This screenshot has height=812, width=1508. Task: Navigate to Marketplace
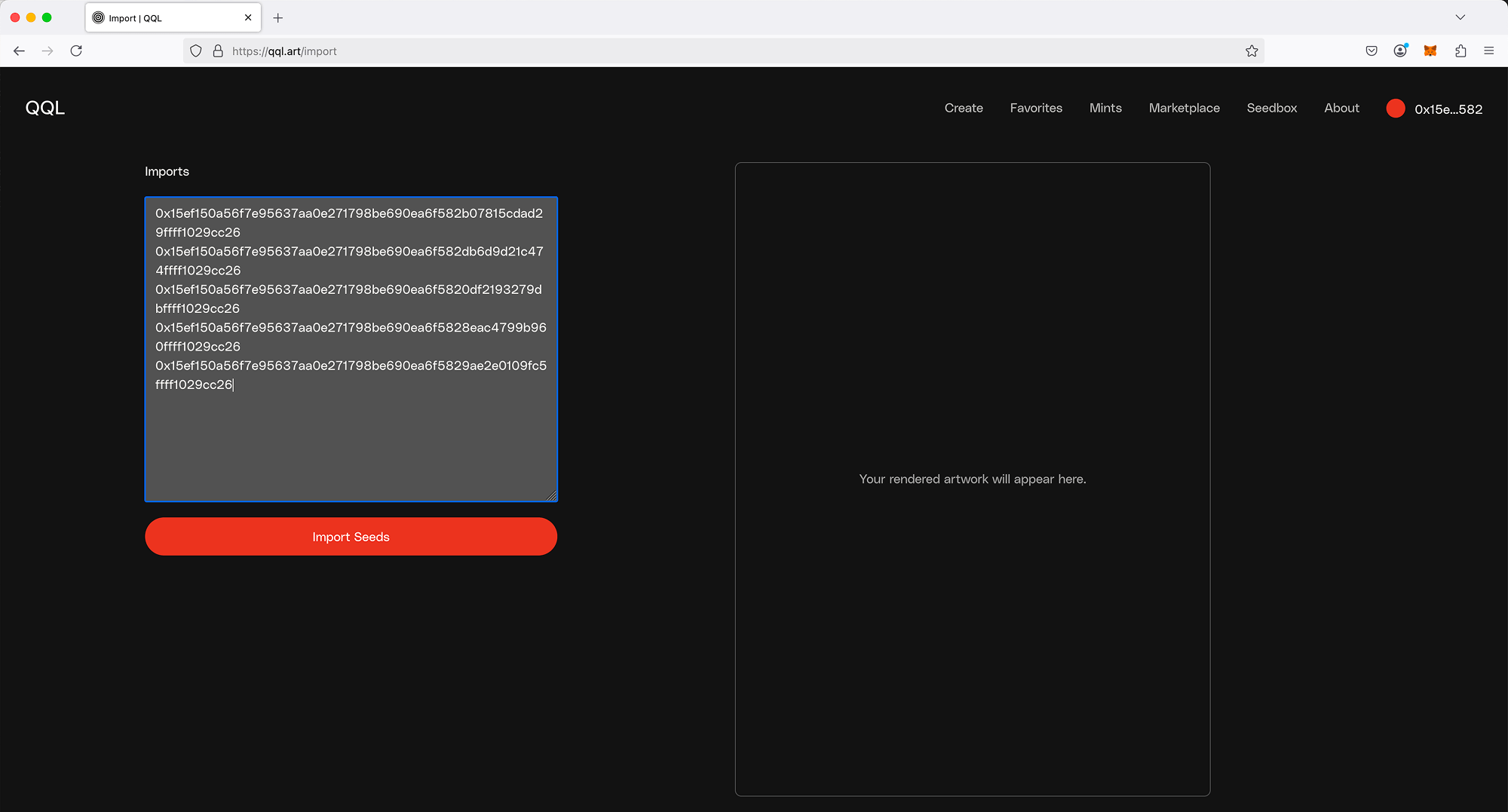(x=1184, y=108)
